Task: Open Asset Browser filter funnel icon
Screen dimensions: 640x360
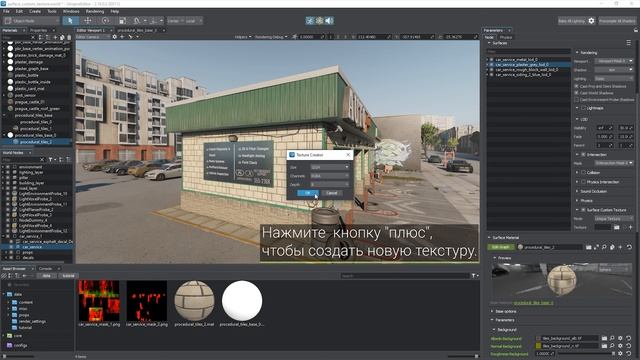Action: click(474, 276)
